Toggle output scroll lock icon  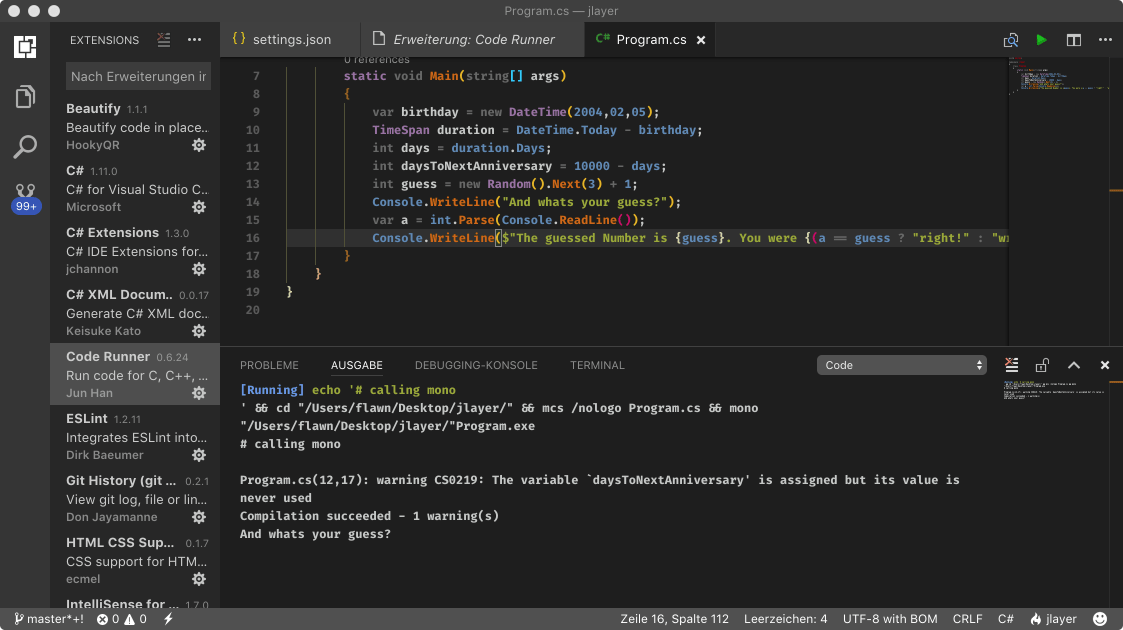(x=1042, y=365)
